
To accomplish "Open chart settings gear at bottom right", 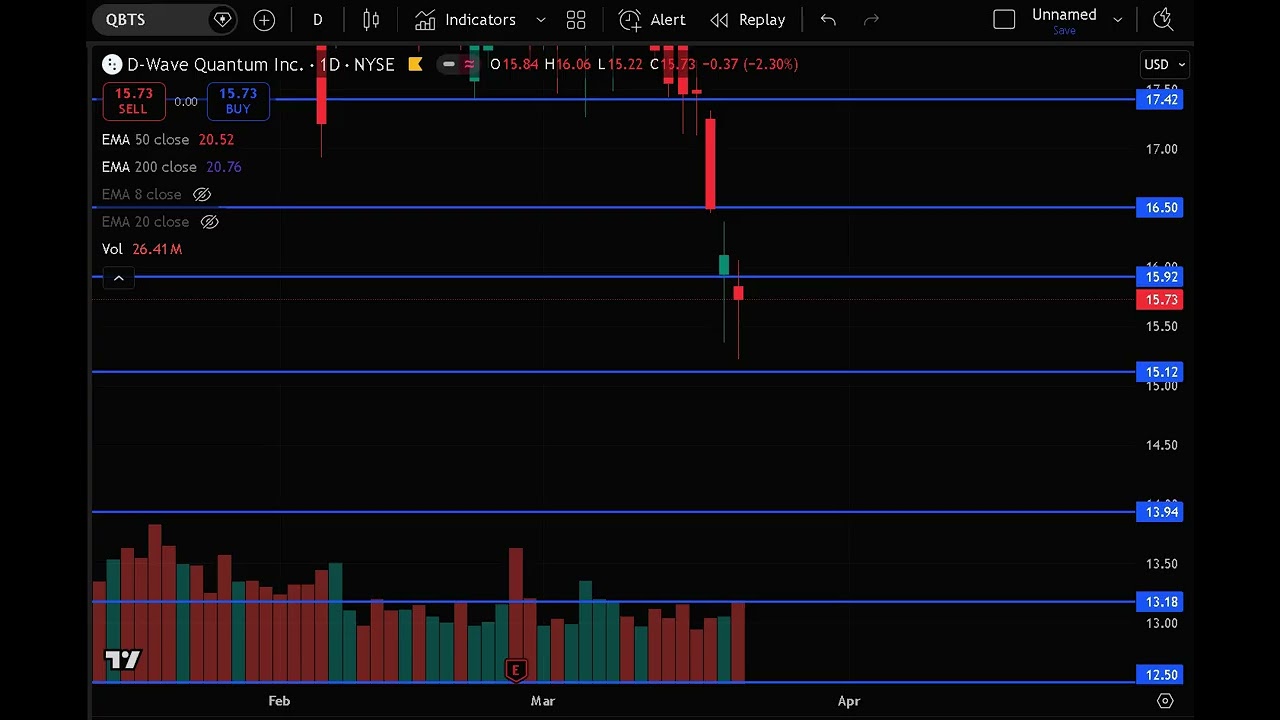I will click(1165, 701).
